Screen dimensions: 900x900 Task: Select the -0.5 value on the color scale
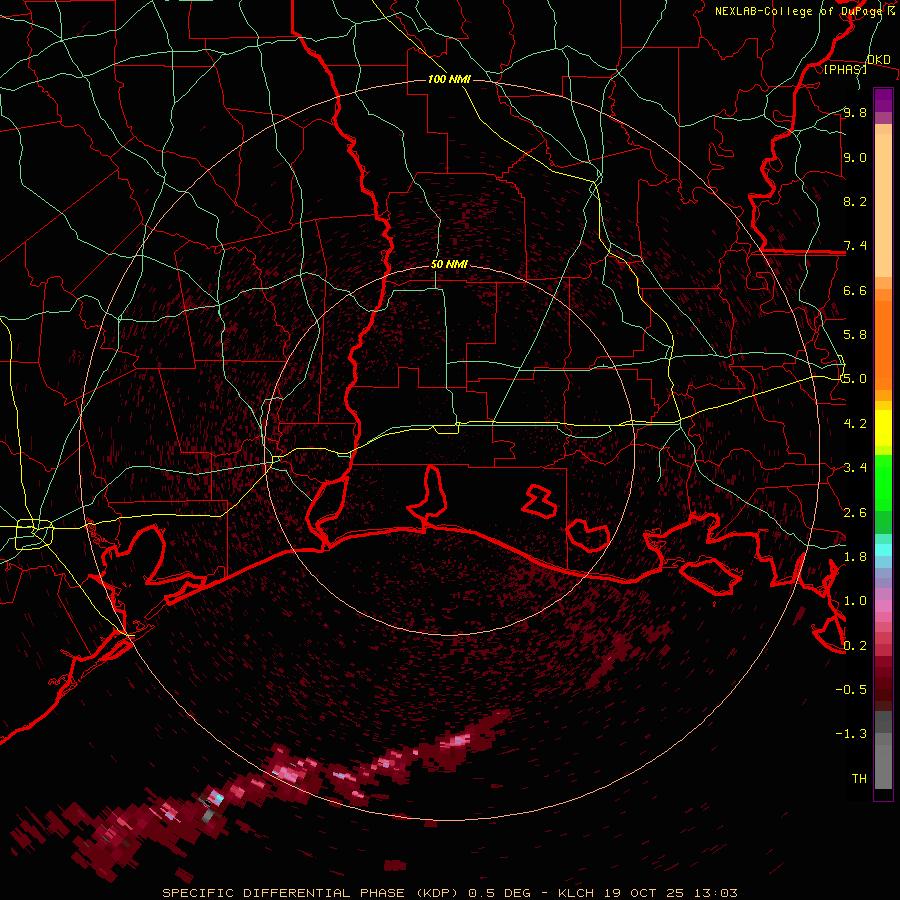click(x=851, y=689)
